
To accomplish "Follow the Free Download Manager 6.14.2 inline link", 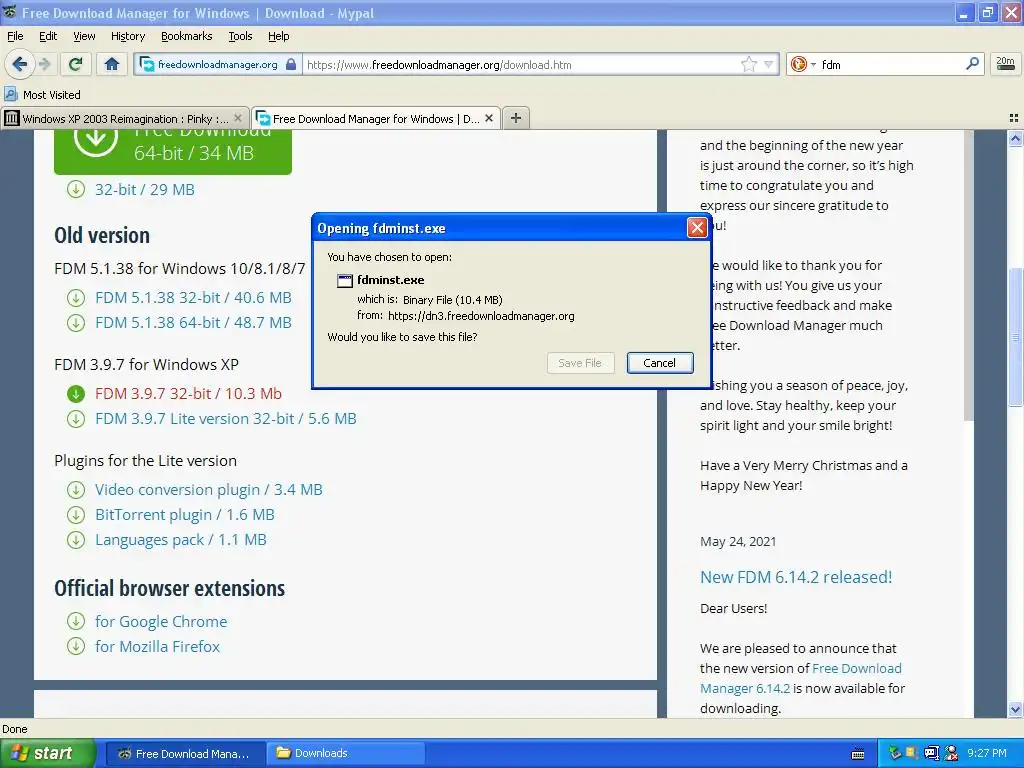I will 801,679.
